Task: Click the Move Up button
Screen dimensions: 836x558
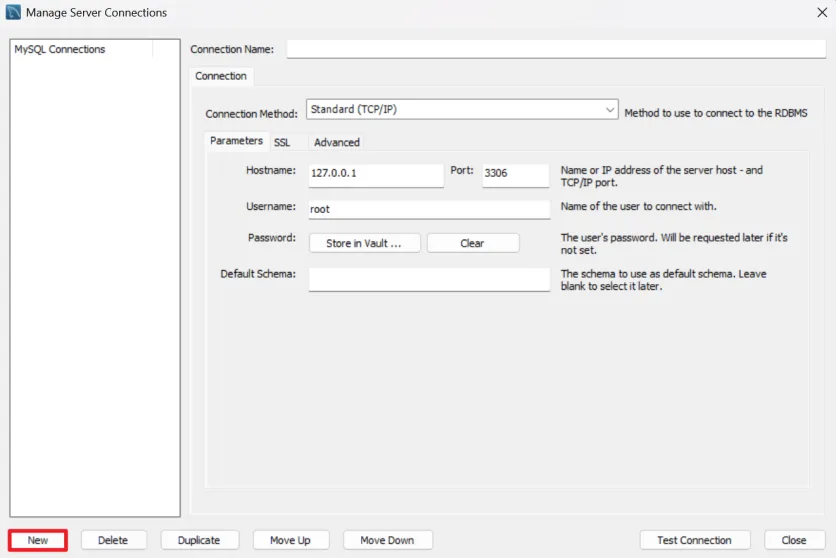Action: (x=291, y=540)
